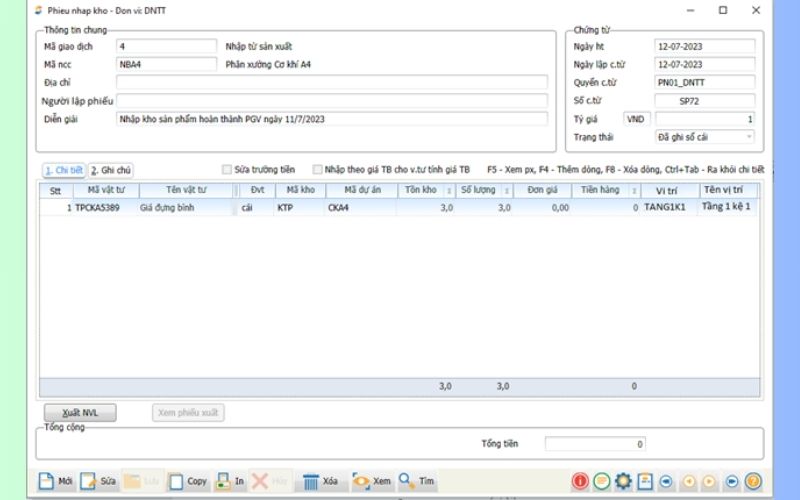This screenshot has height=500, width=800.
Task: Enable the Sửa trường tiền checkbox
Action: coord(227,170)
